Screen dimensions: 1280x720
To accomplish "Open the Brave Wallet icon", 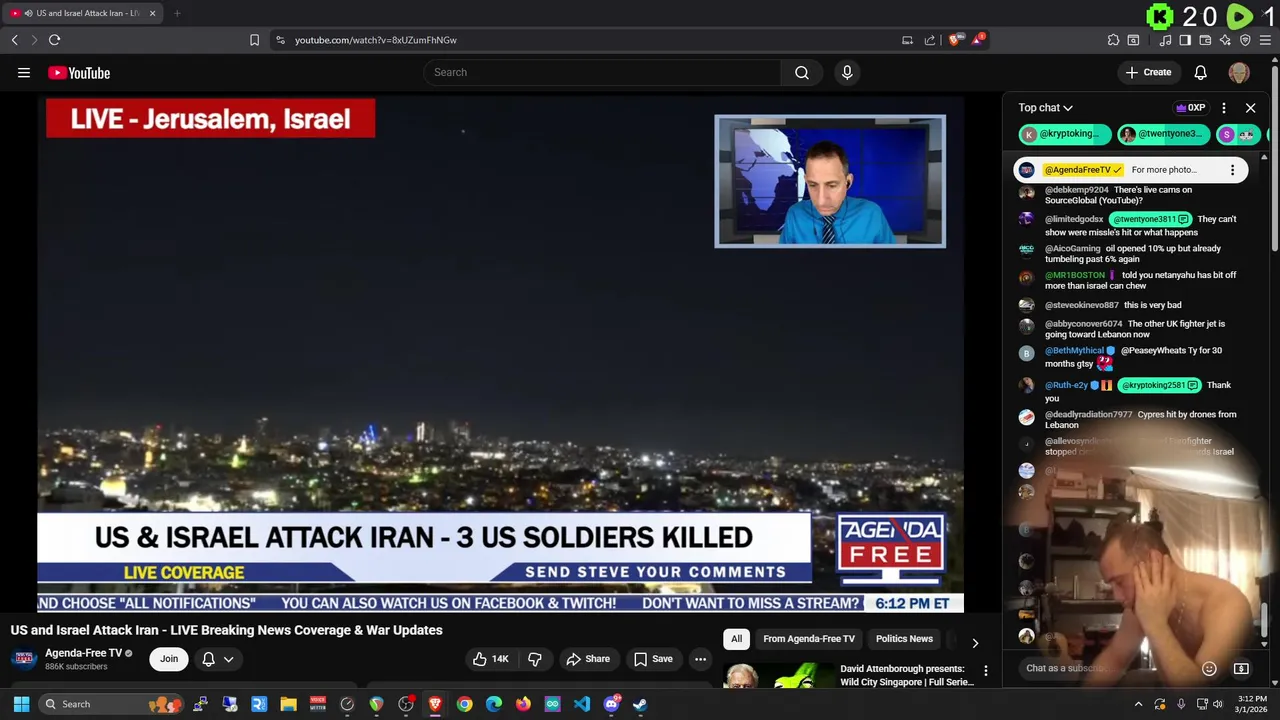I will (1205, 40).
